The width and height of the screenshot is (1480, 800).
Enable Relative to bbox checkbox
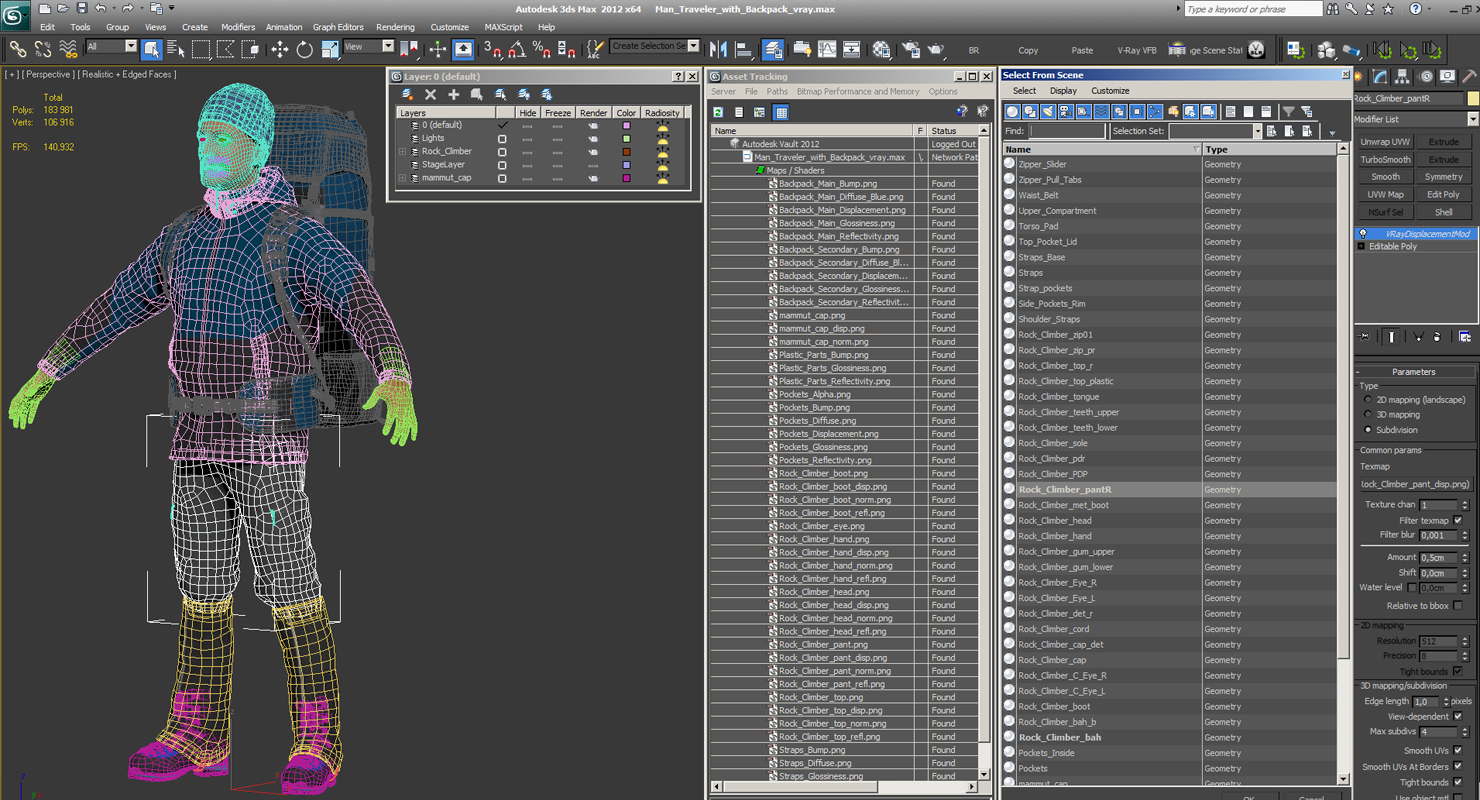pos(1458,606)
